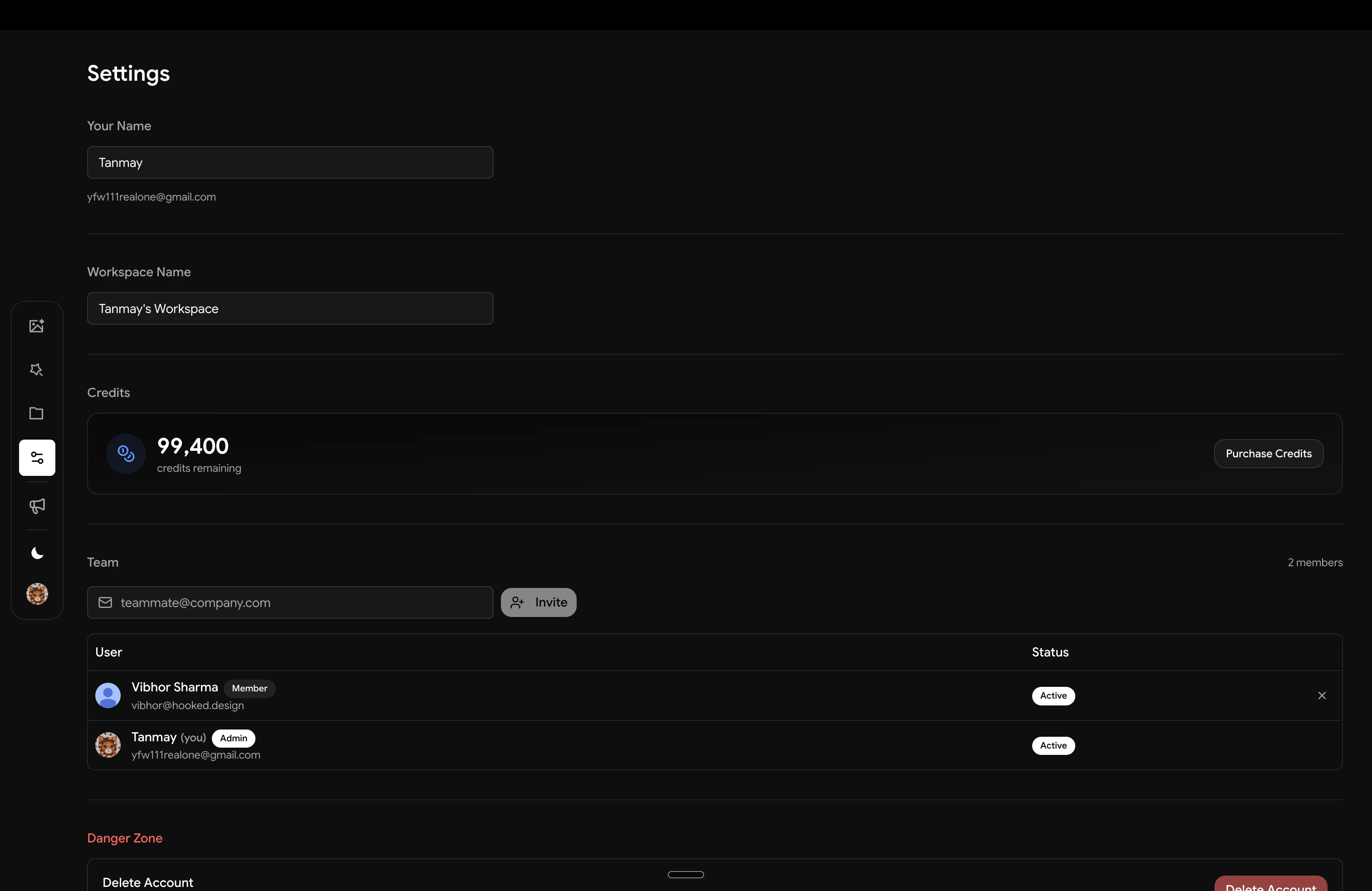
Task: Focus the Your Name input field
Action: coord(290,162)
